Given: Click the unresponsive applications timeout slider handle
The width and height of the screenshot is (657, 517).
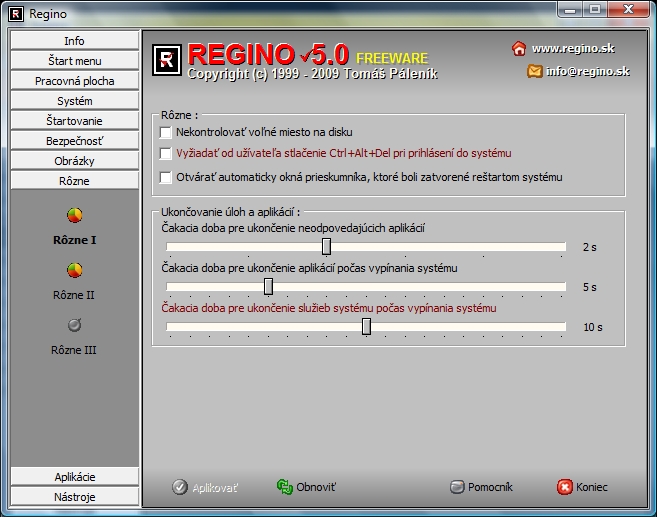Looking at the screenshot, I should pos(326,246).
